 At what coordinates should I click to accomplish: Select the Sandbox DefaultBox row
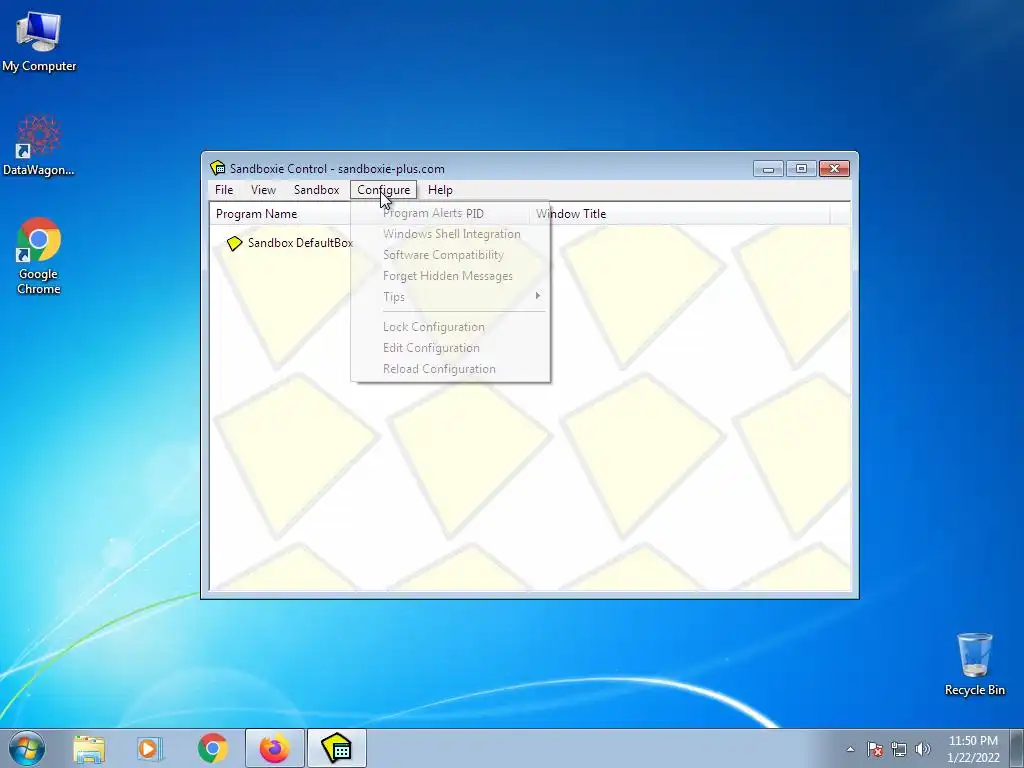point(289,243)
